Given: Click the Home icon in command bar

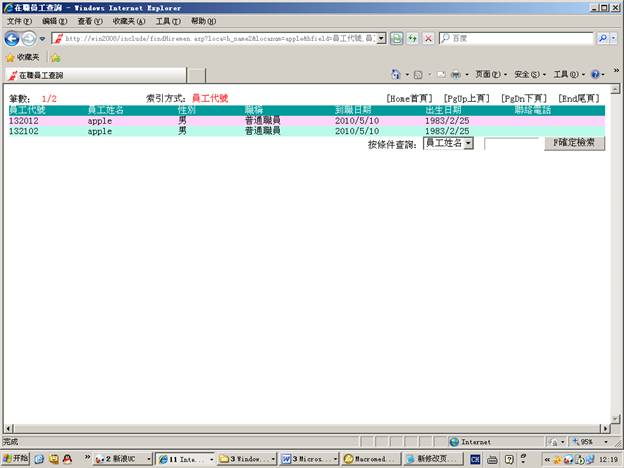Looking at the screenshot, I should click(x=396, y=75).
